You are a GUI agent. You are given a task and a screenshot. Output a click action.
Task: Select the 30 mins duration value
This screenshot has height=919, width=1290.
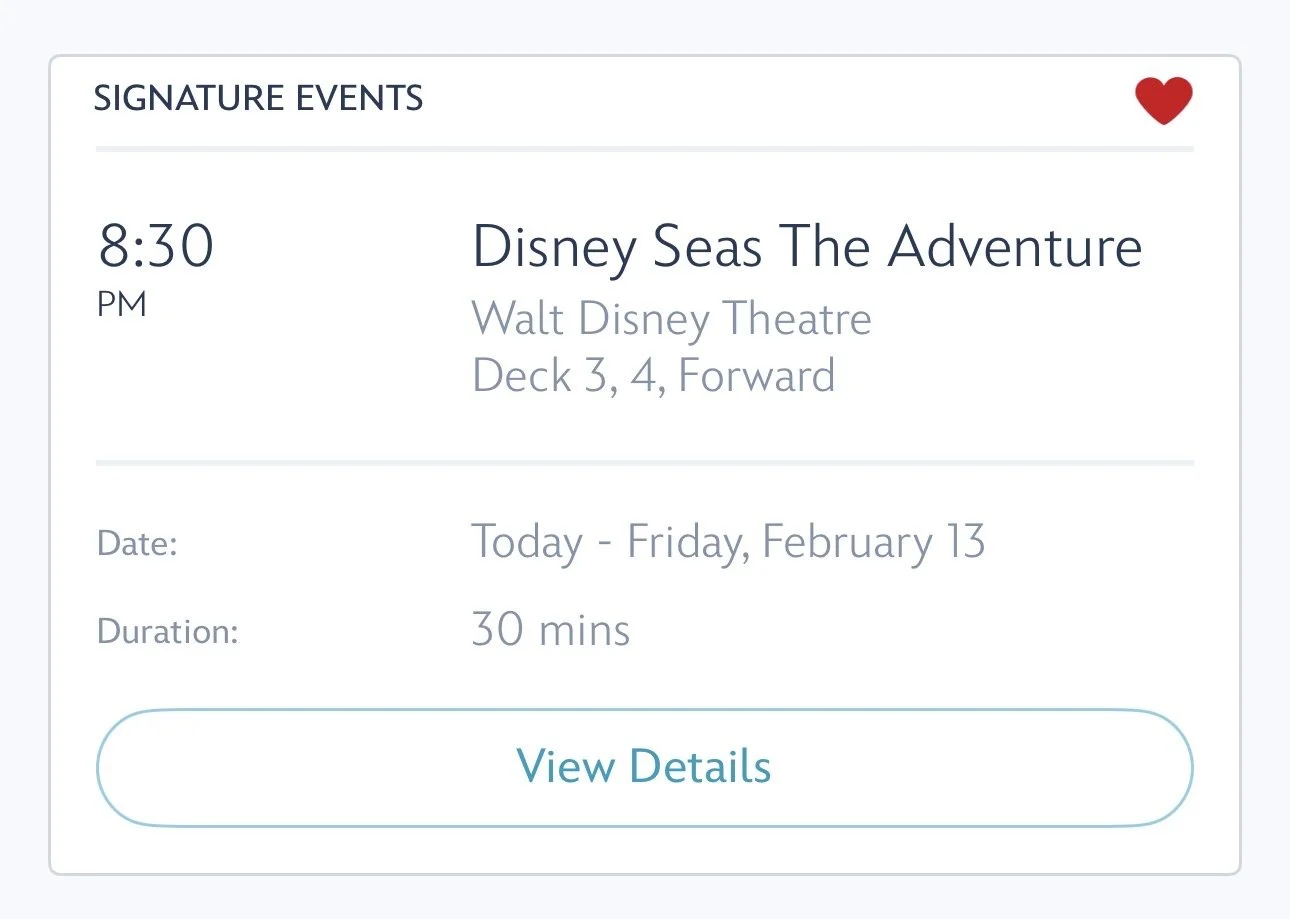pyautogui.click(x=550, y=630)
